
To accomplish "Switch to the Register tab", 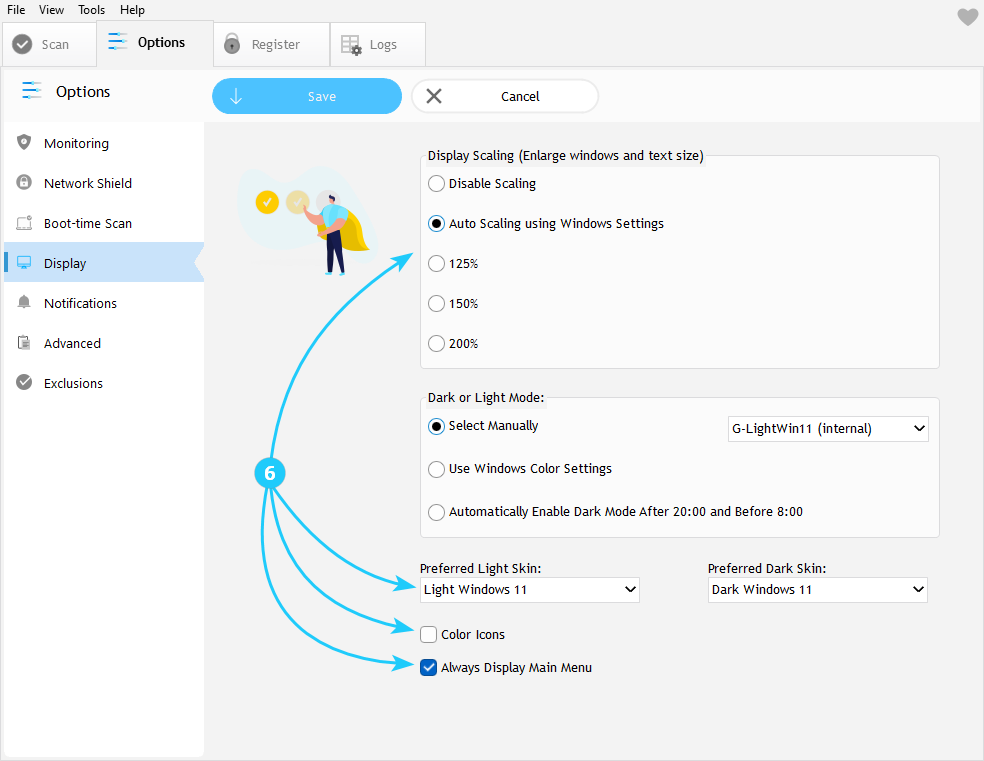I will pyautogui.click(x=271, y=45).
